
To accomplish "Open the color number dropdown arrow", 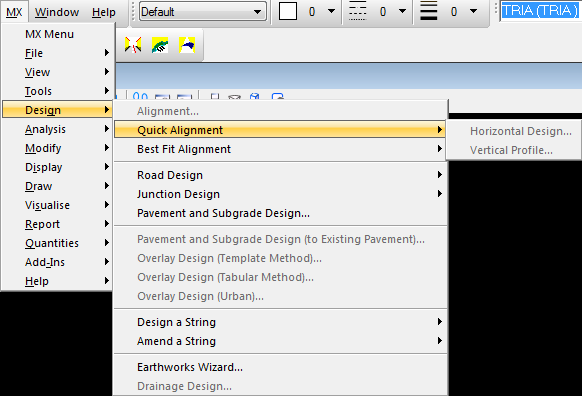I will tap(331, 11).
